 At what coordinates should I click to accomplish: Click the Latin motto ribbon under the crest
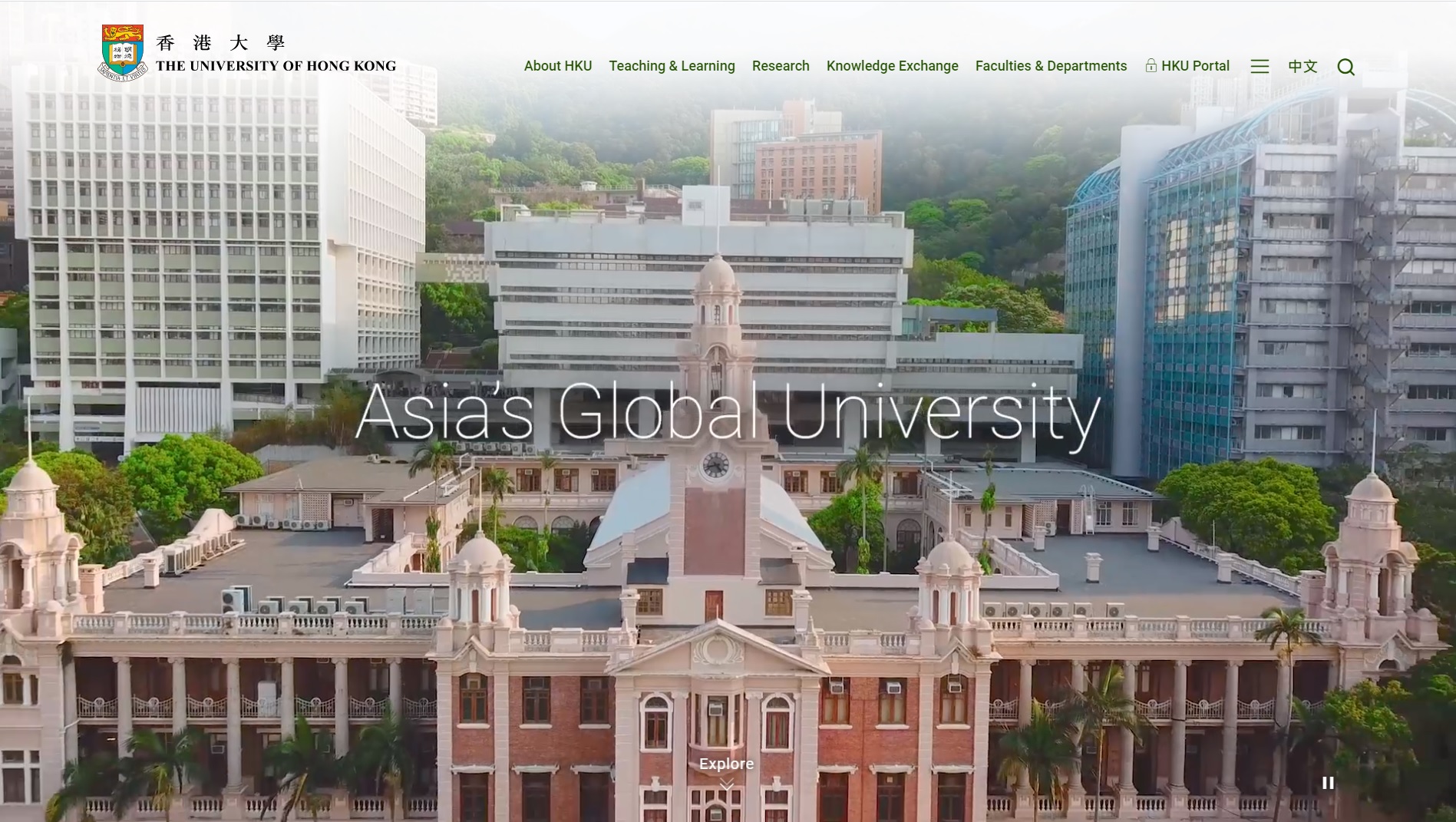(122, 75)
